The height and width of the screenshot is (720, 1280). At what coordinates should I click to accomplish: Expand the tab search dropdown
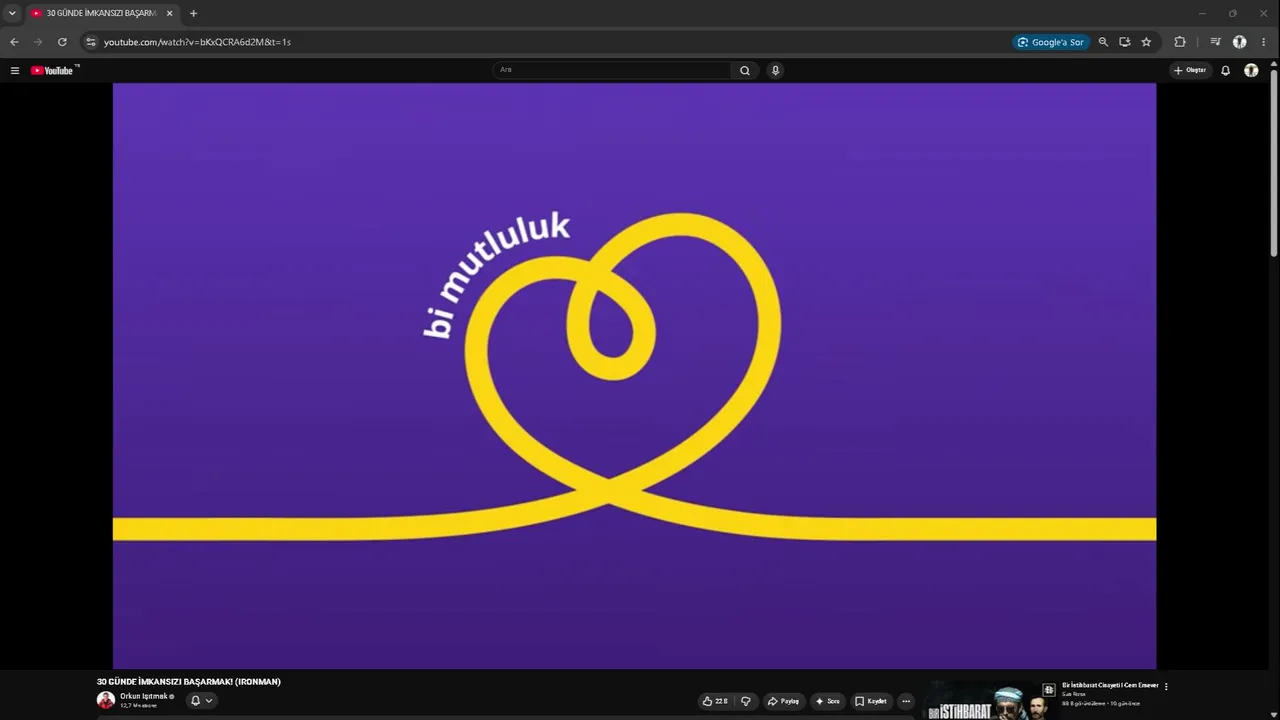click(x=12, y=13)
